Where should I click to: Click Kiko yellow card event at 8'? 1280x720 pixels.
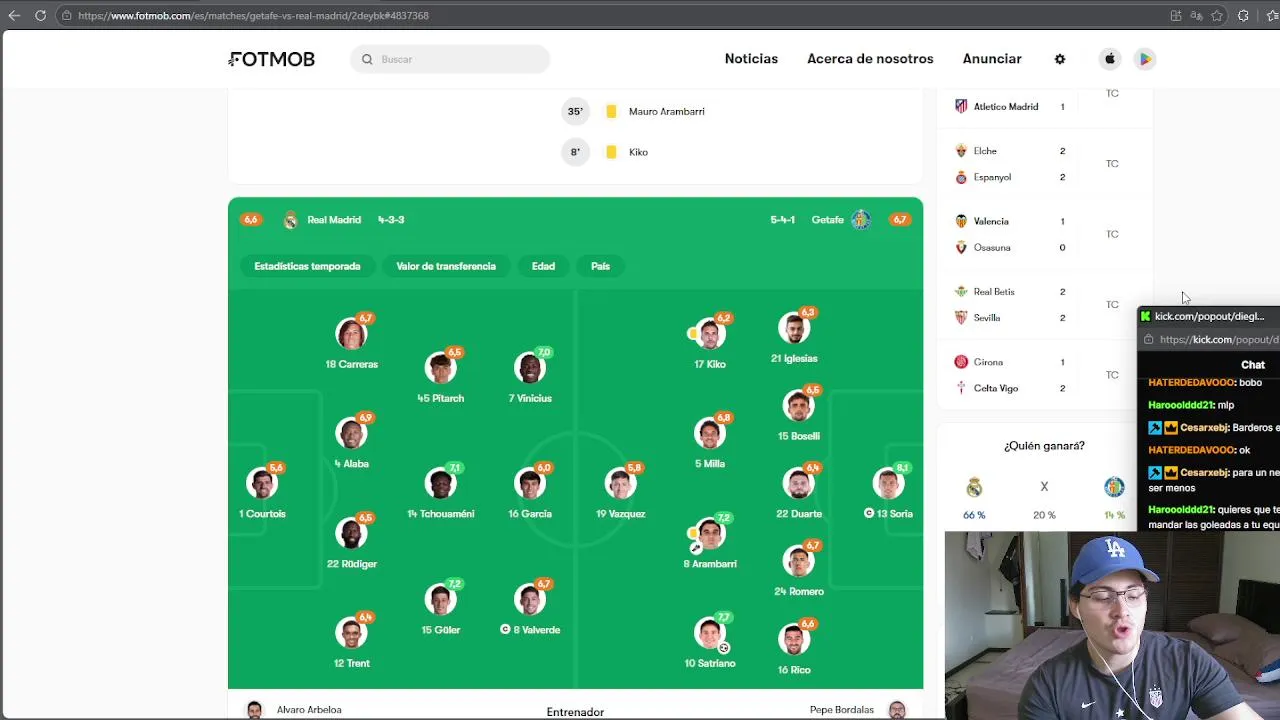[605, 152]
